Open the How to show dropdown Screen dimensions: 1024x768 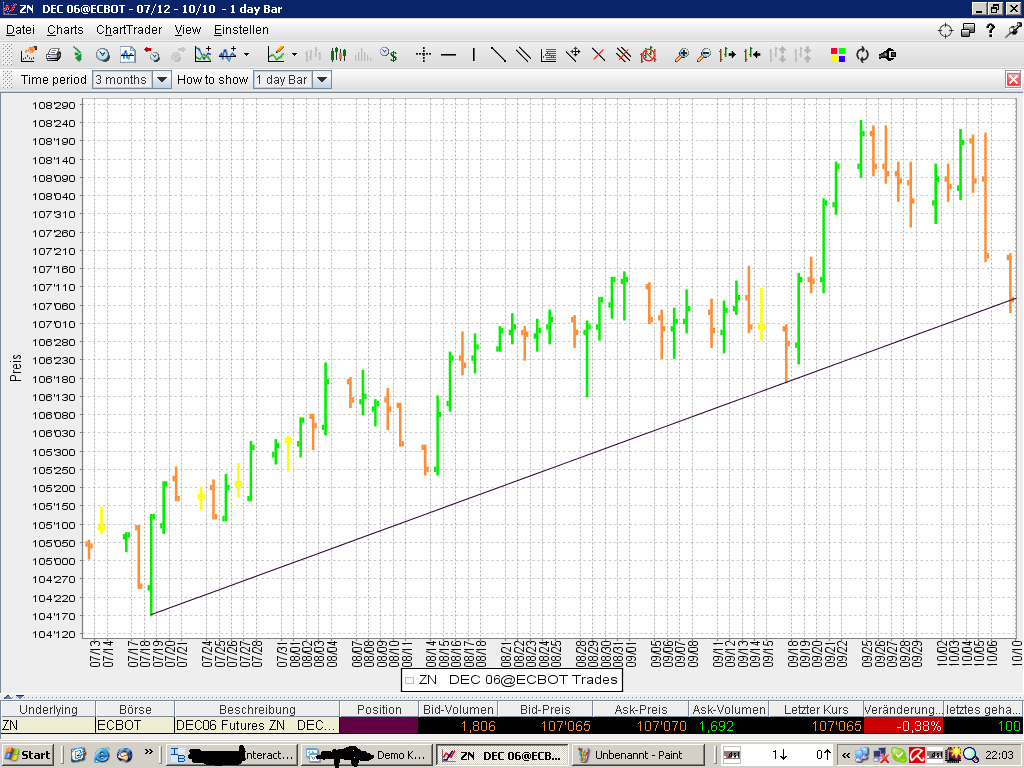coord(322,80)
